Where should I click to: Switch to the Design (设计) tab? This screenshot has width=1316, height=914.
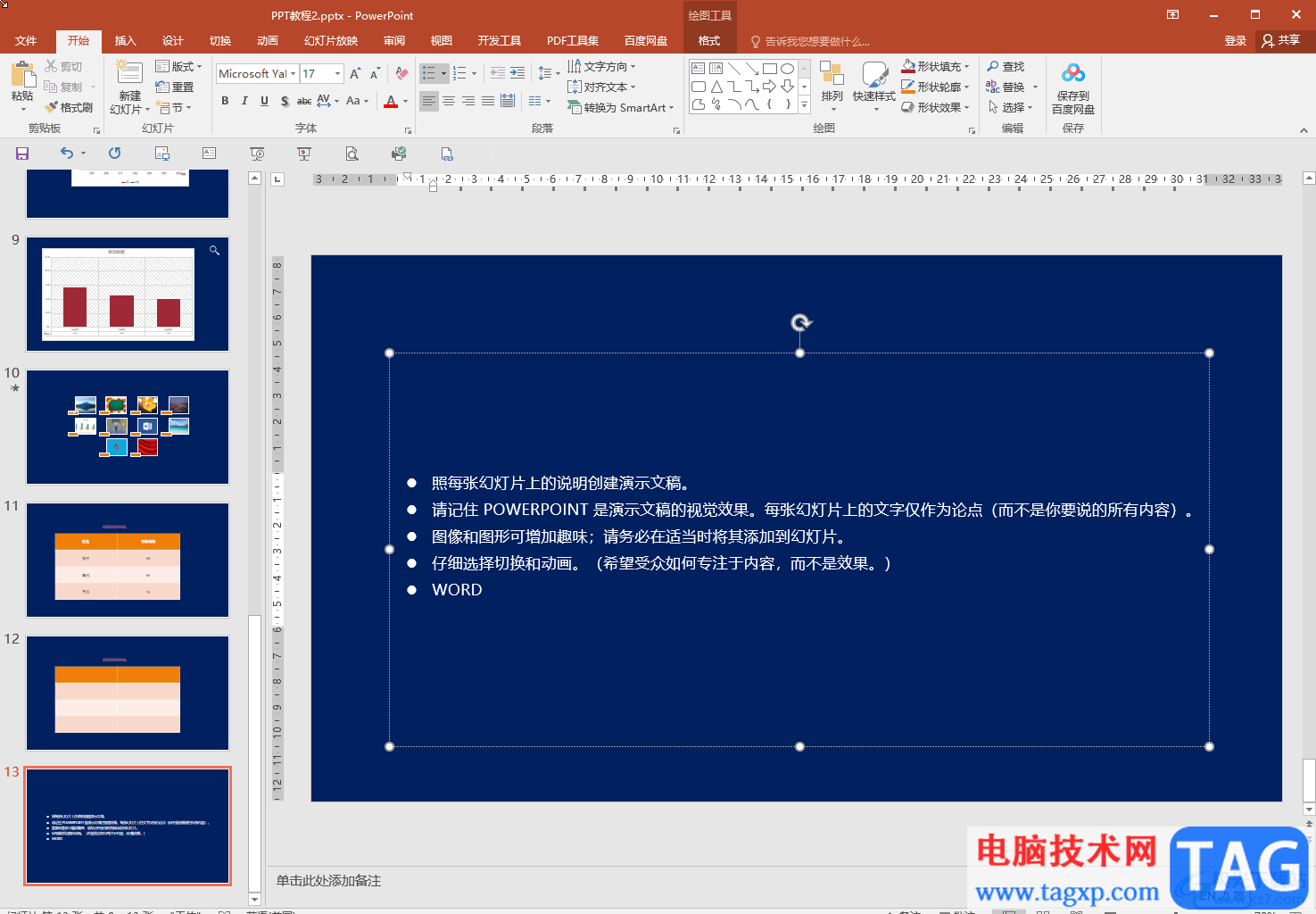[172, 40]
